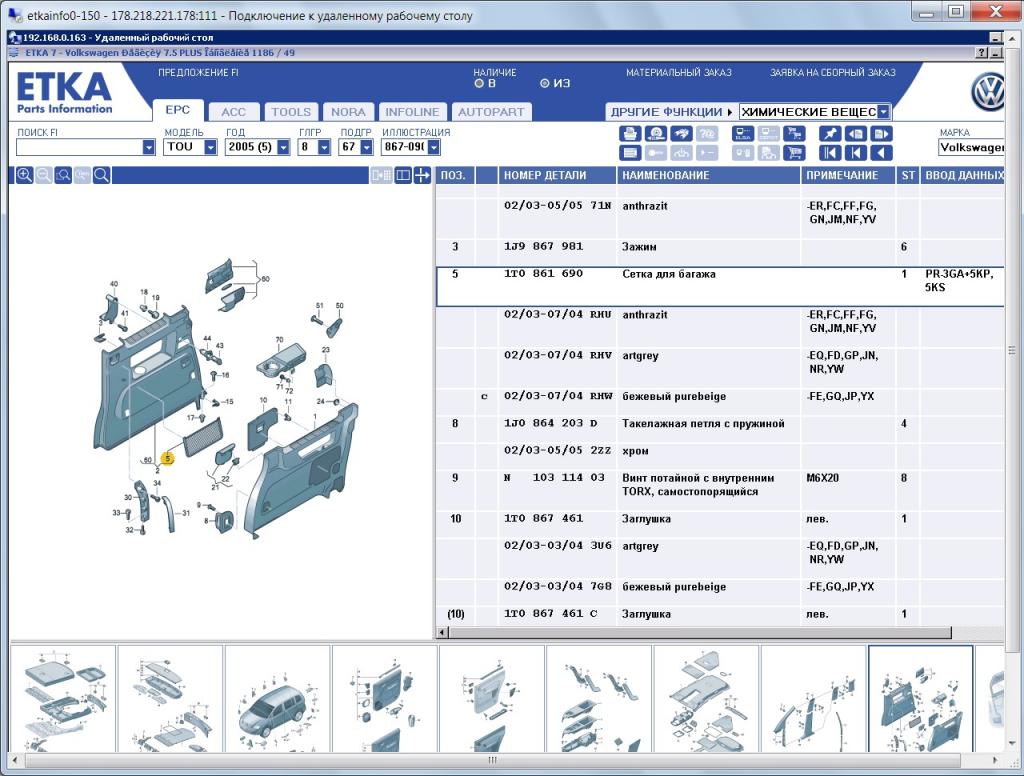Click part number 1J0 864 203 D
Viewport: 1024px width, 776px height.
[551, 423]
